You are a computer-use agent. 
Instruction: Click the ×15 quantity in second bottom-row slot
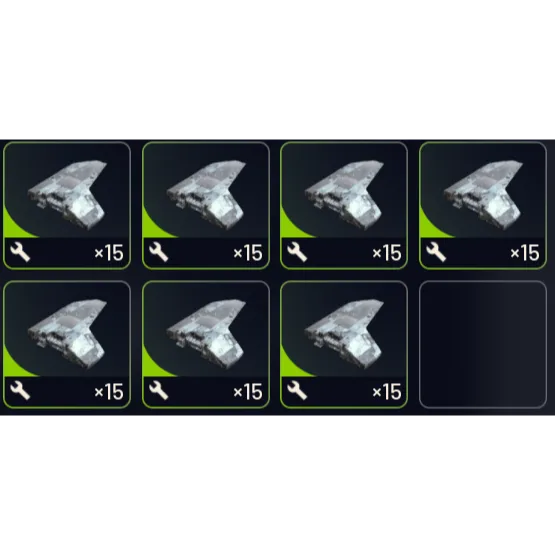pyautogui.click(x=248, y=391)
